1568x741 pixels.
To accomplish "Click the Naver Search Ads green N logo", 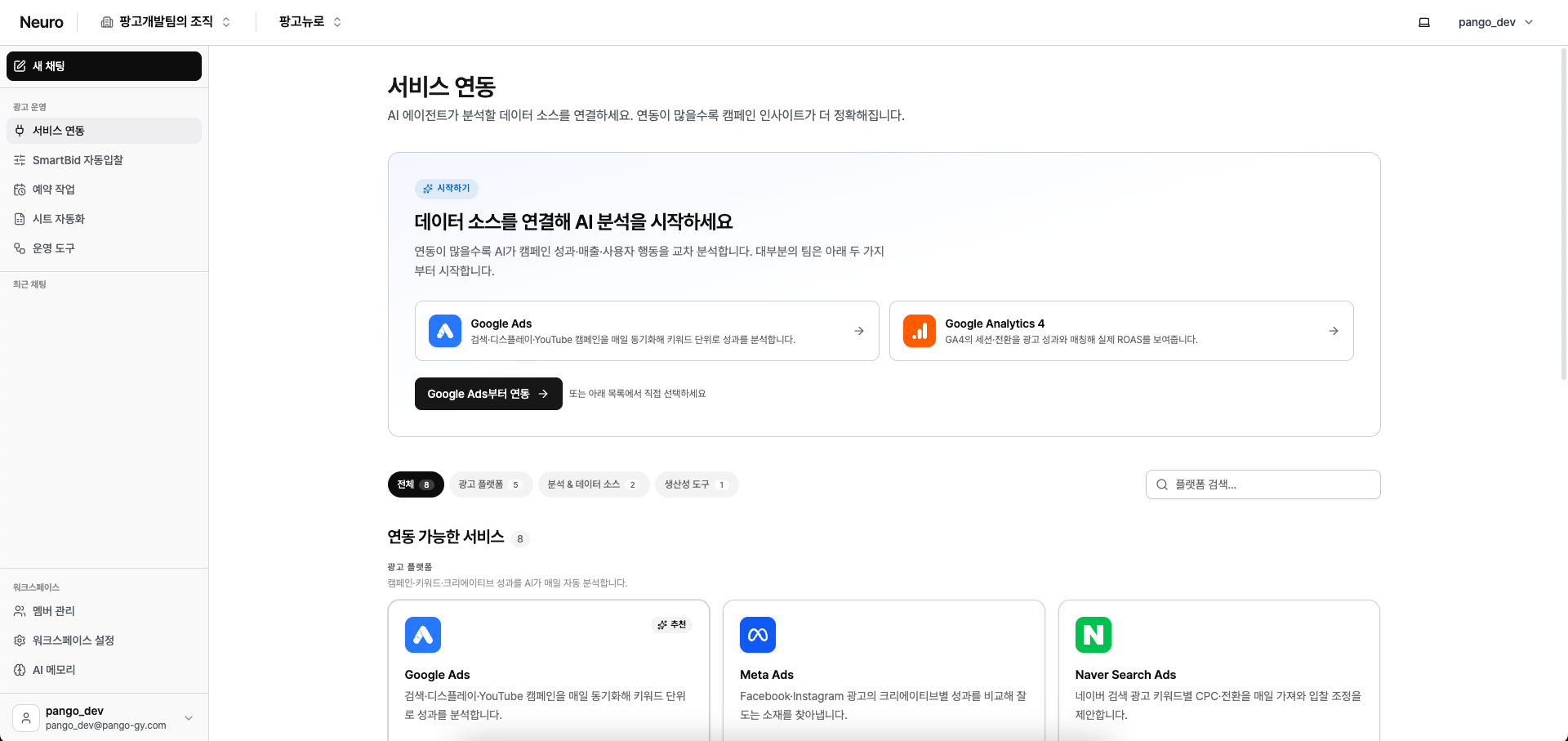I will coord(1094,635).
